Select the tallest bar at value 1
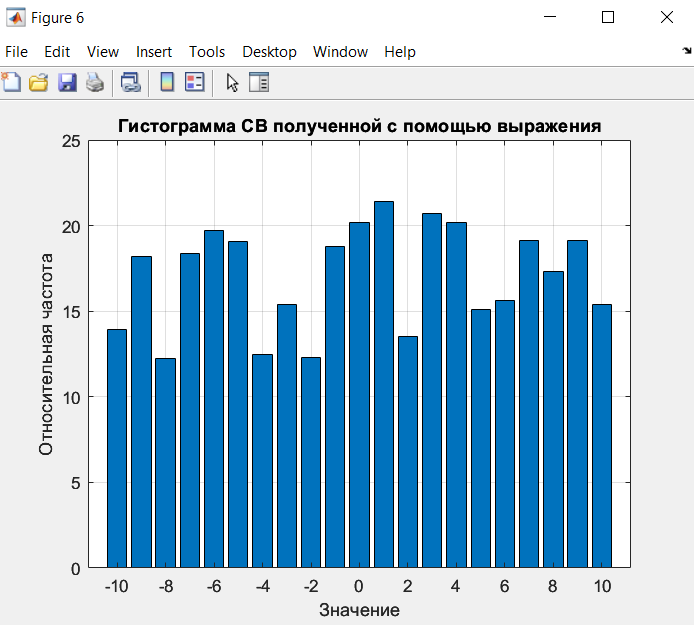Viewport: 694px width, 625px height. pyautogui.click(x=384, y=384)
